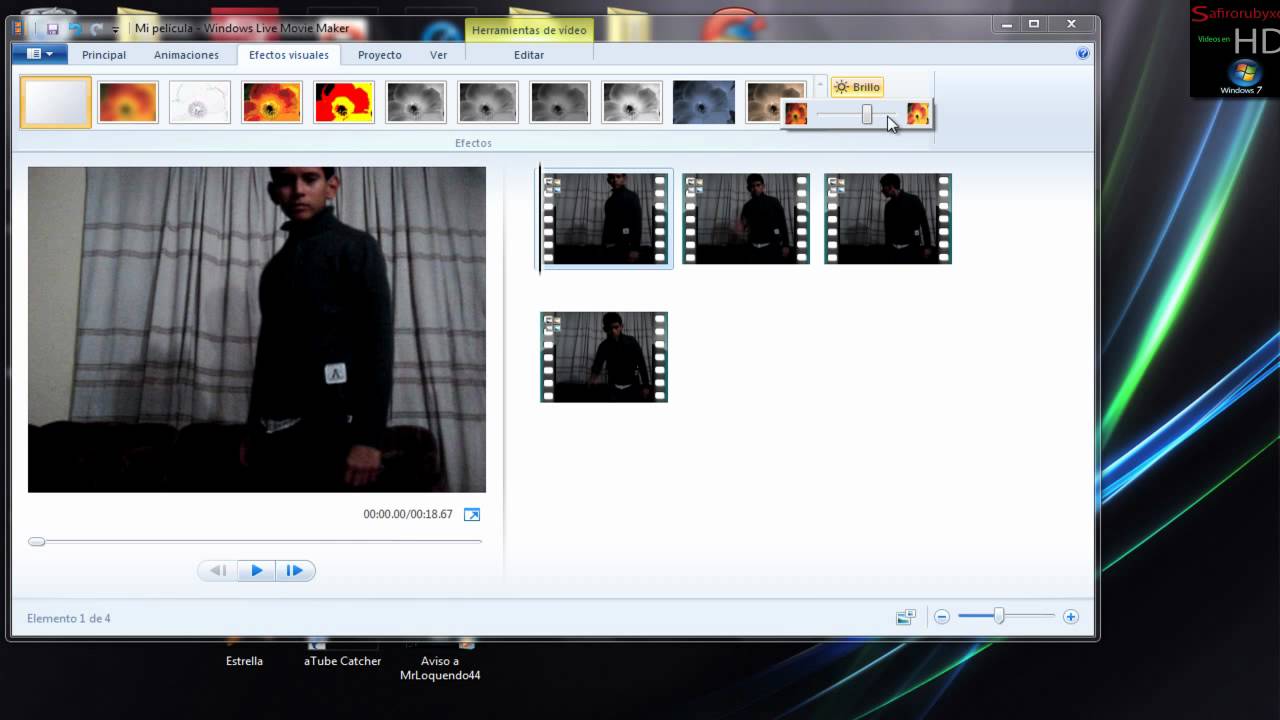Screen dimensions: 1280x720
Task: Apply the edge-detection white sketch effect
Action: [200, 102]
